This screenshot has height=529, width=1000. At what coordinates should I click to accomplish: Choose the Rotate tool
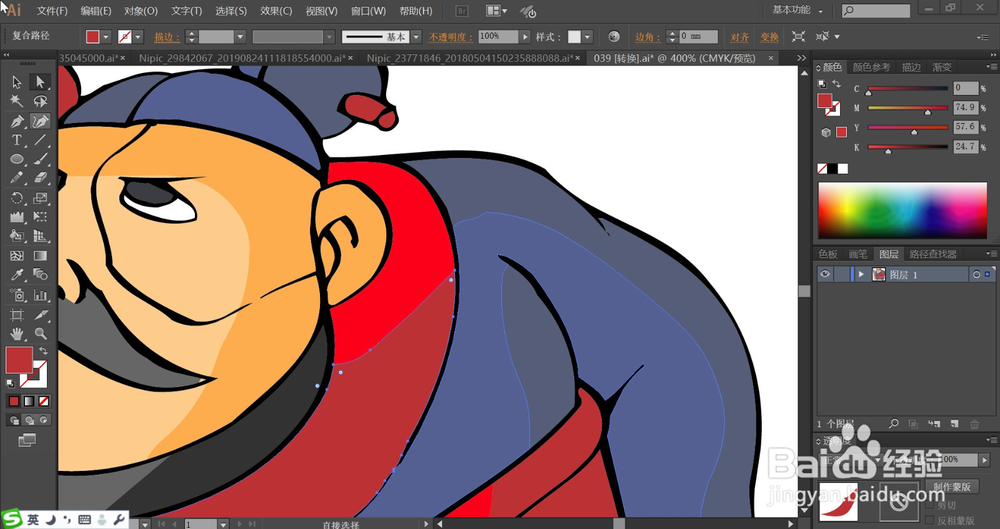pyautogui.click(x=17, y=198)
